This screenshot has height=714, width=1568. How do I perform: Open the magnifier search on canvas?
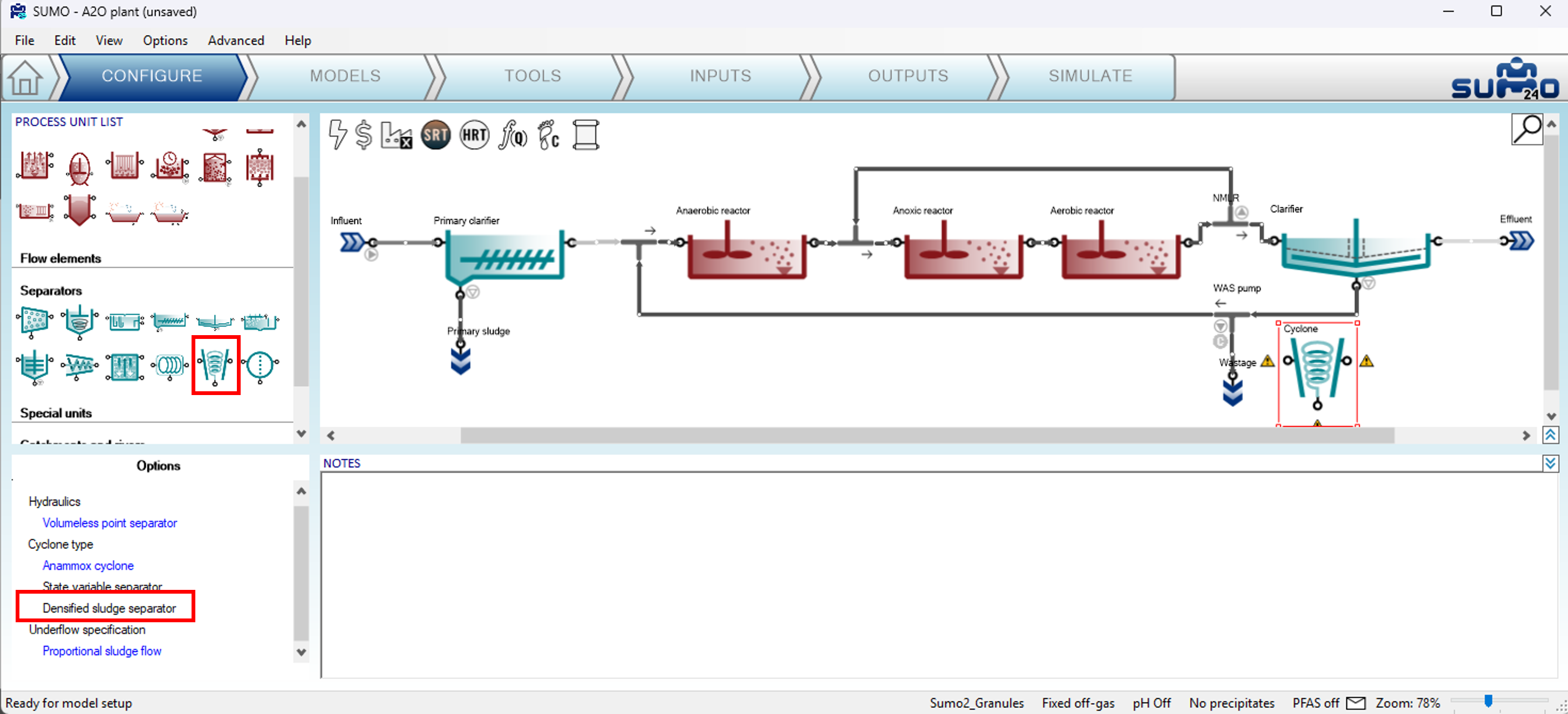[1526, 129]
